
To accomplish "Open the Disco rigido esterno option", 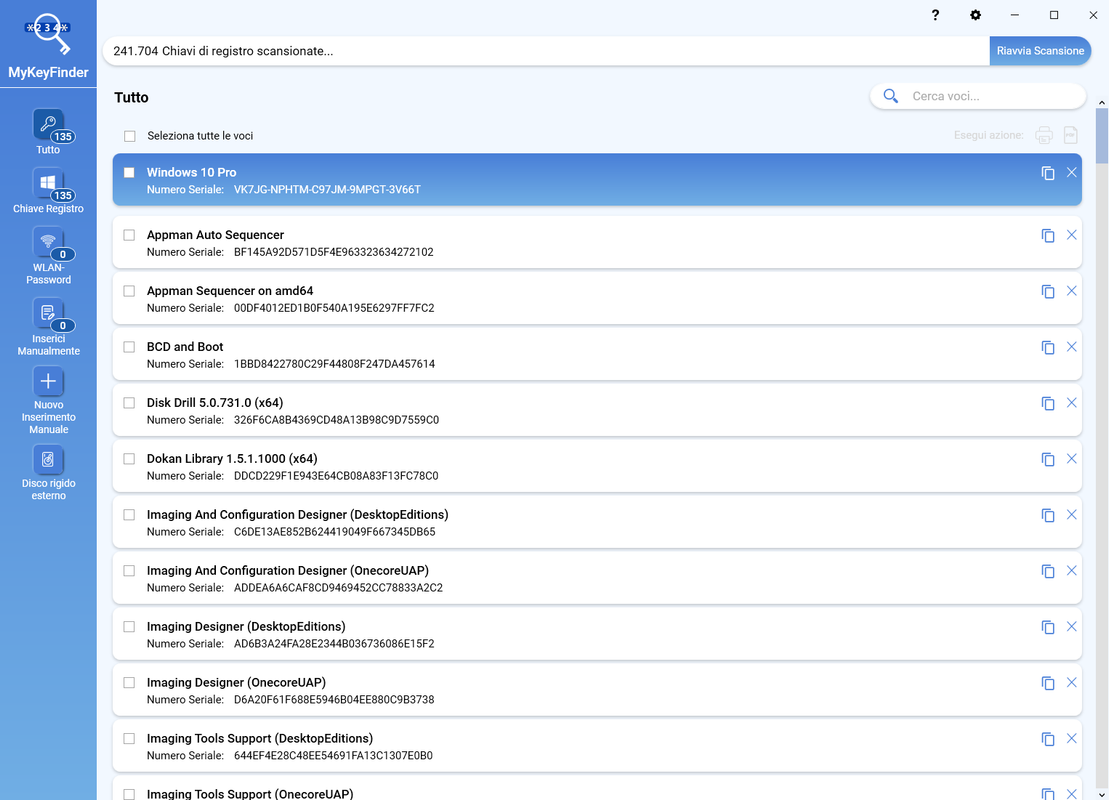I will [48, 473].
